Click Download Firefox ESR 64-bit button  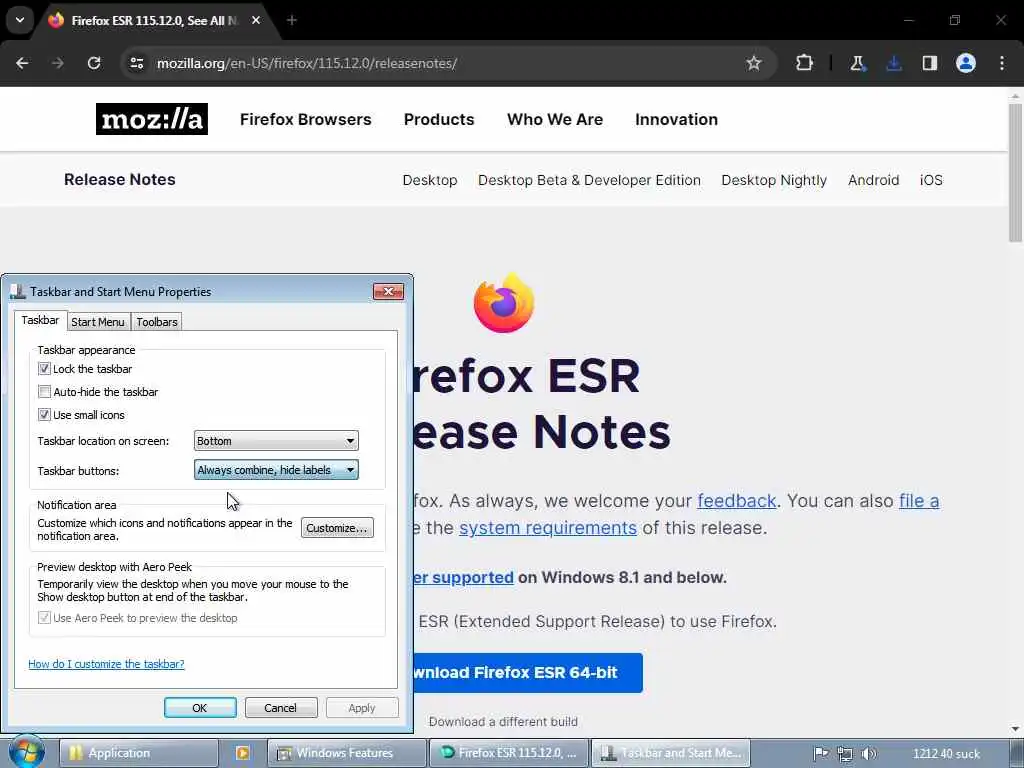(x=528, y=673)
